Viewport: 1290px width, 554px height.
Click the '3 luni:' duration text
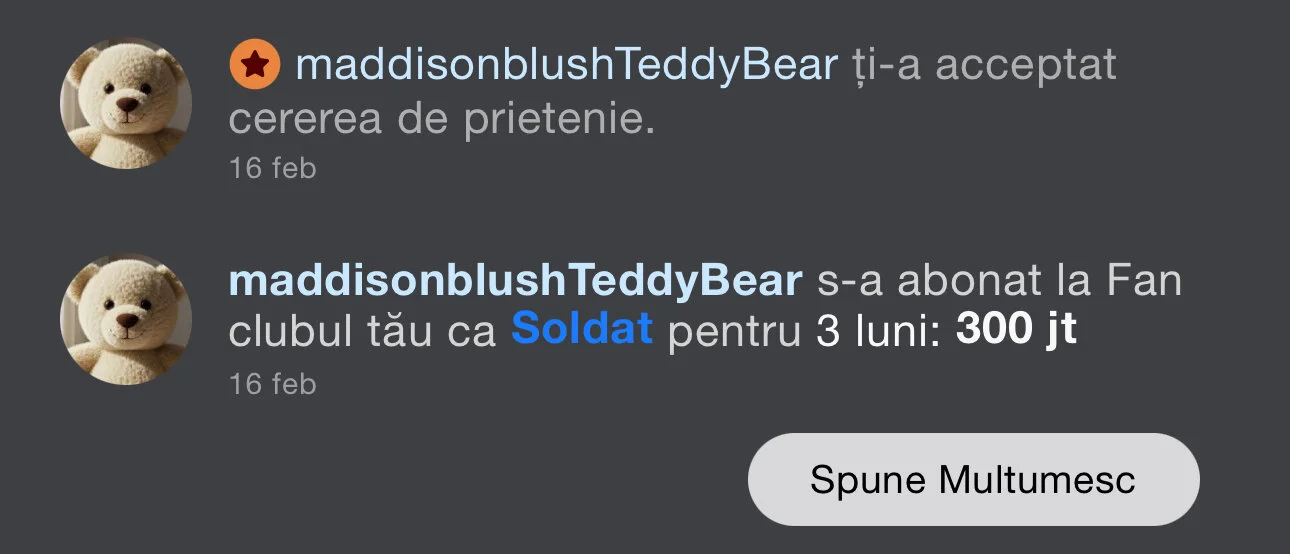(x=878, y=331)
